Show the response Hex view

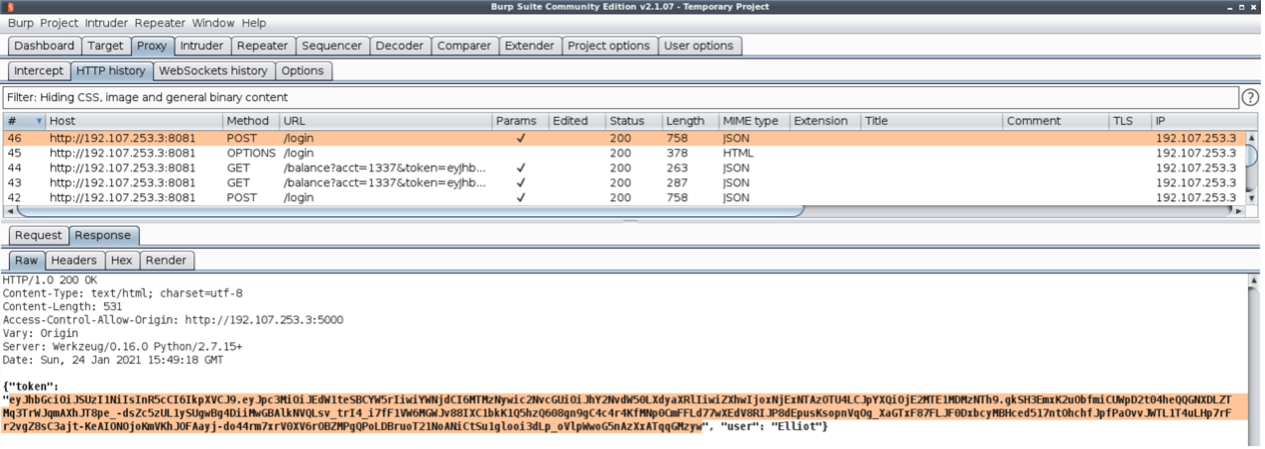click(121, 260)
